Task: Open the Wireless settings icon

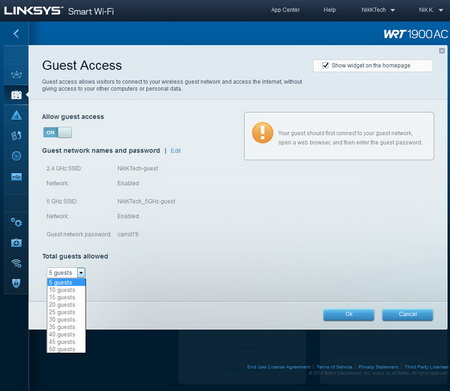Action: tap(16, 263)
